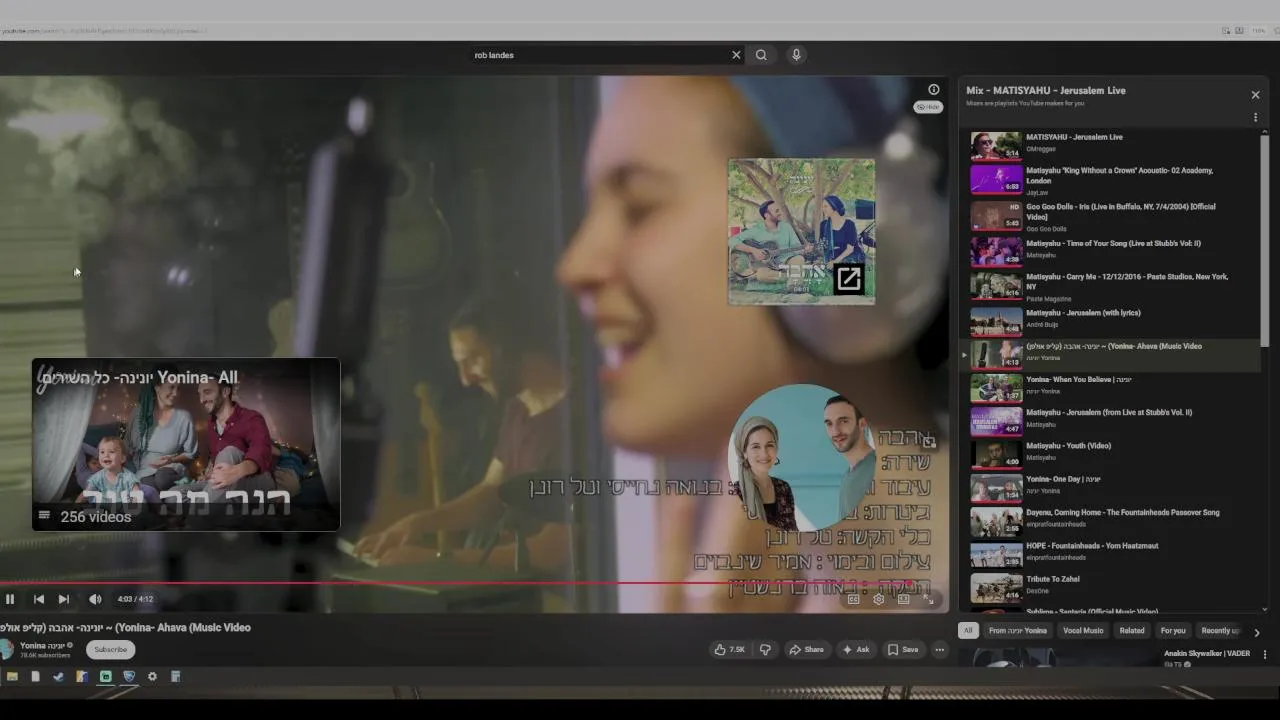Select the From Yonina filter chip
1280x720 pixels.
coord(1018,631)
